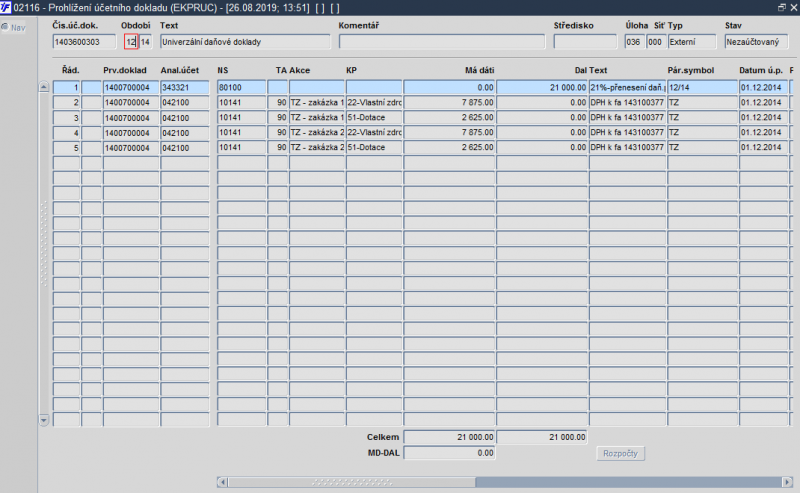Select Anal.účet cell 343321
Image resolution: width=800 pixels, height=493 pixels.
[185, 87]
